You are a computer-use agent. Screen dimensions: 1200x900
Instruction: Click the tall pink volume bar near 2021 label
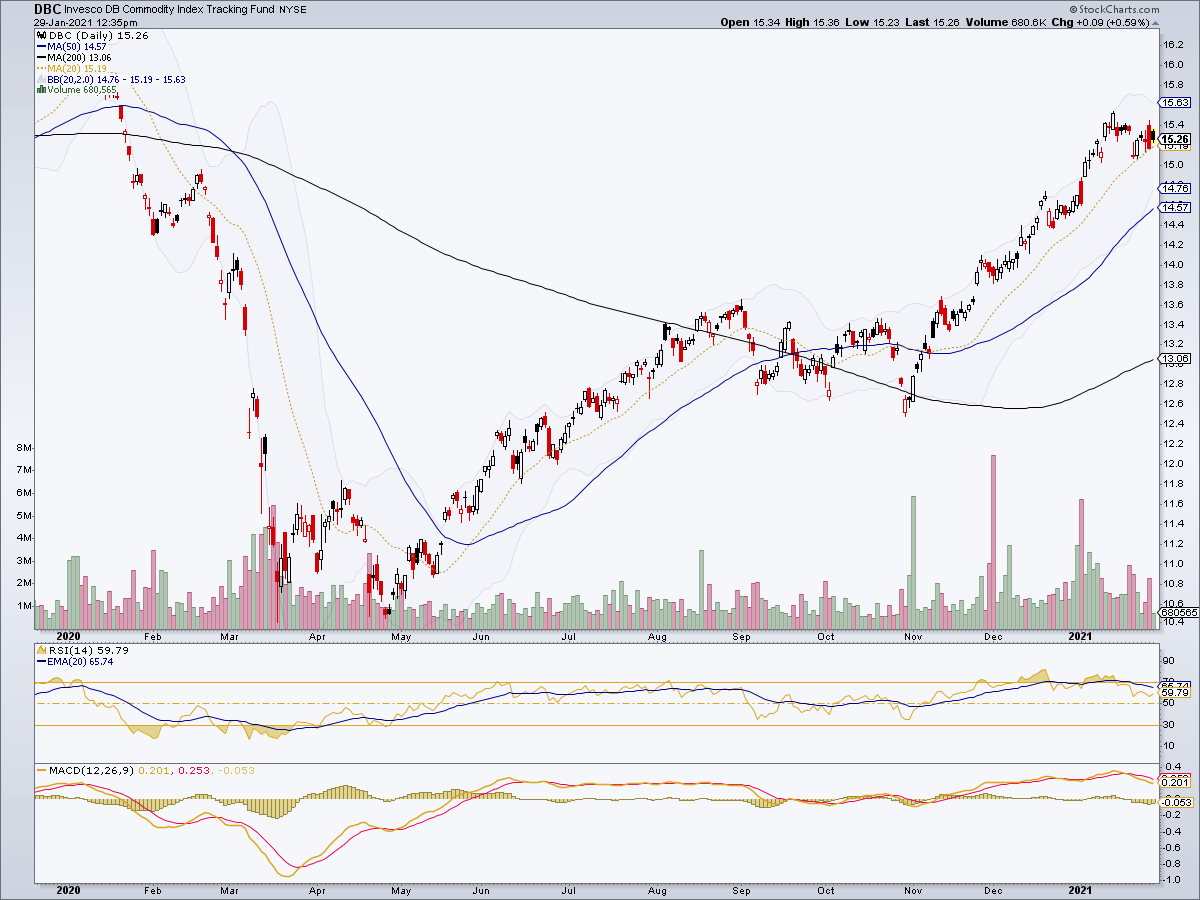[x=1082, y=563]
